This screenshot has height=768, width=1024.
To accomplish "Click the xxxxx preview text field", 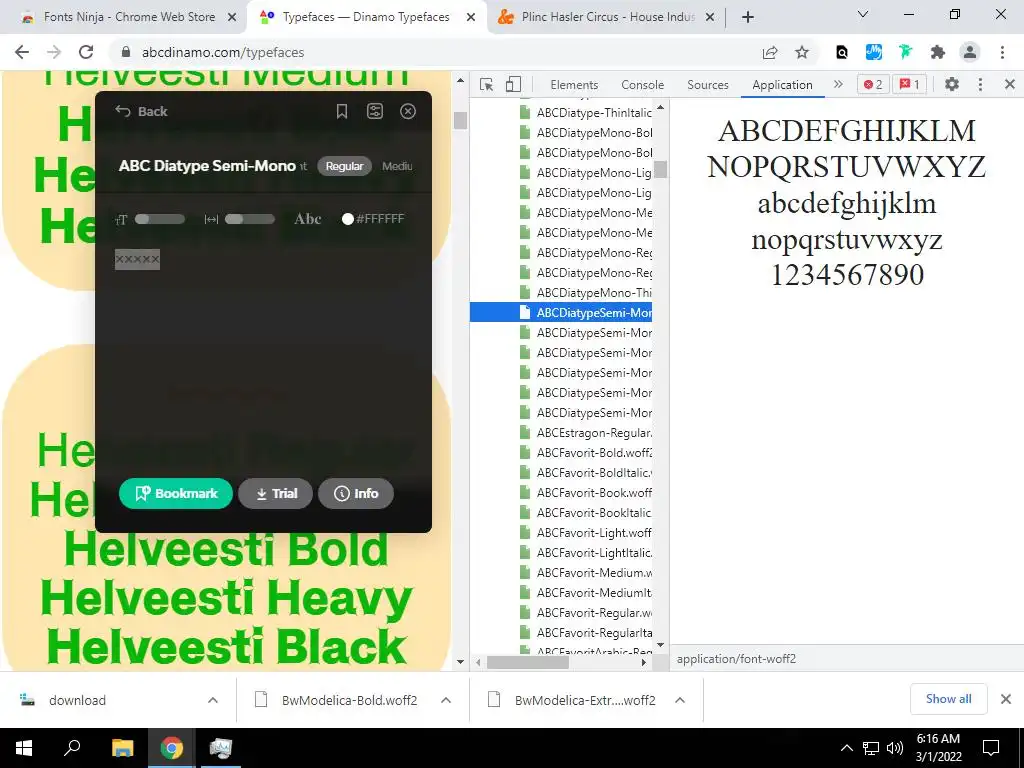I will point(137,259).
